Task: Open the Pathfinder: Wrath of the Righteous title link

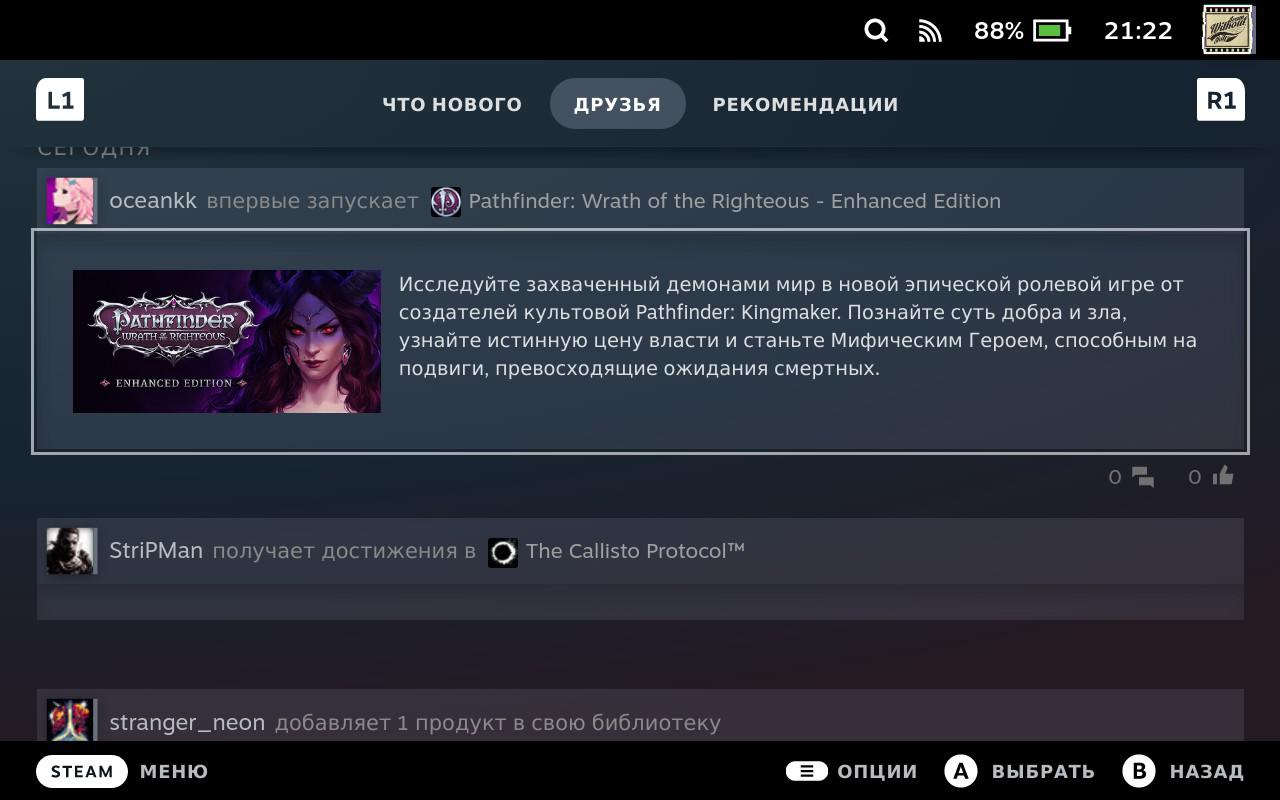Action: [x=735, y=201]
